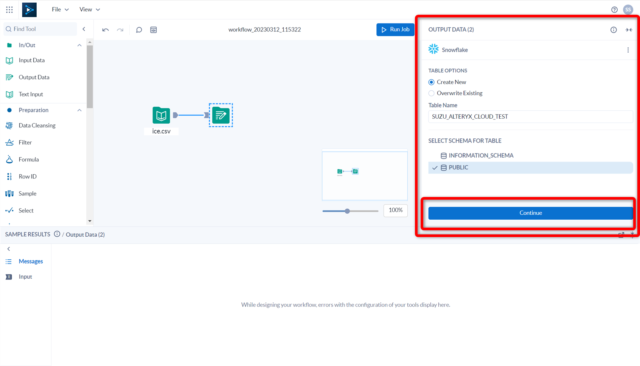Collapse the Preparation category
The image size is (640, 366).
click(x=80, y=110)
